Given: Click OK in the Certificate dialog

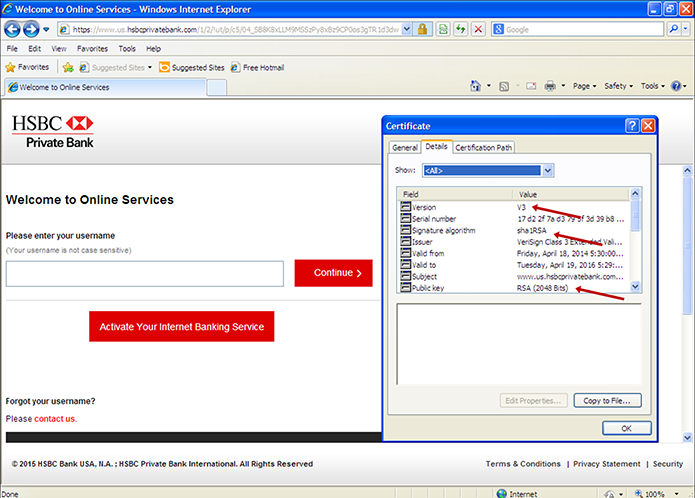Looking at the screenshot, I should 626,427.
